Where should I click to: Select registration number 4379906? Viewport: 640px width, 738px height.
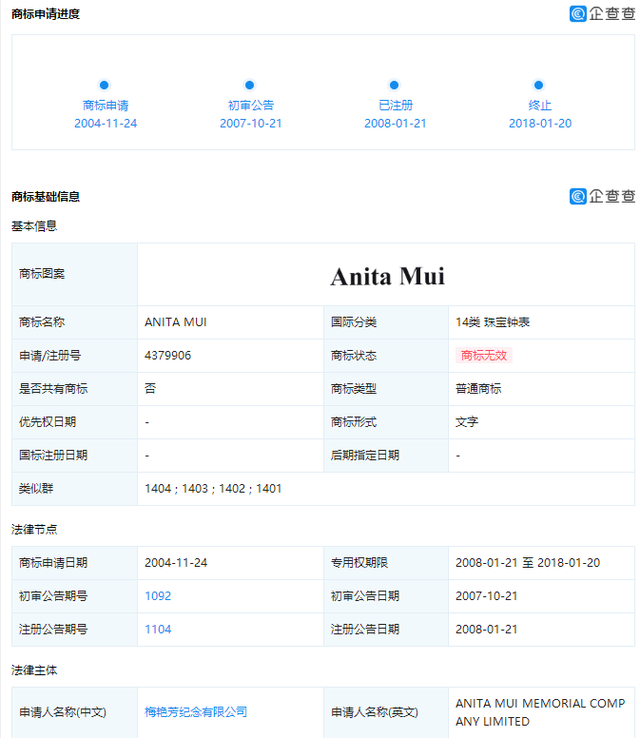pos(168,355)
